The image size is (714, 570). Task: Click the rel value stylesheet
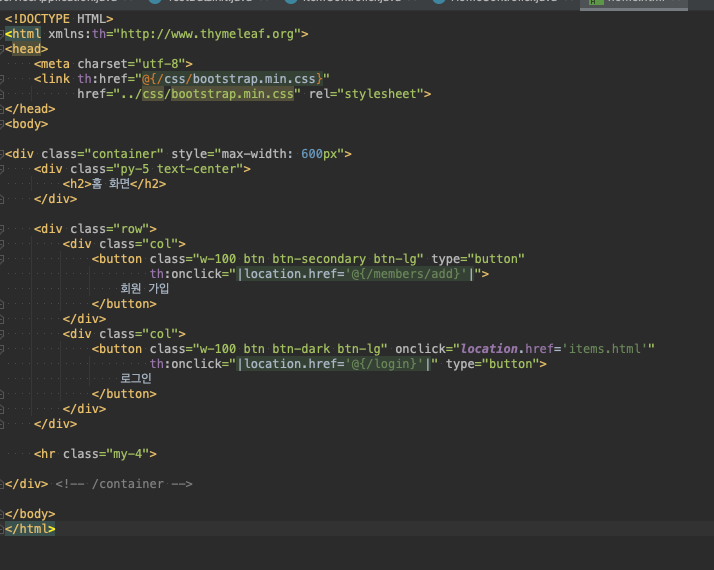click(x=380, y=94)
